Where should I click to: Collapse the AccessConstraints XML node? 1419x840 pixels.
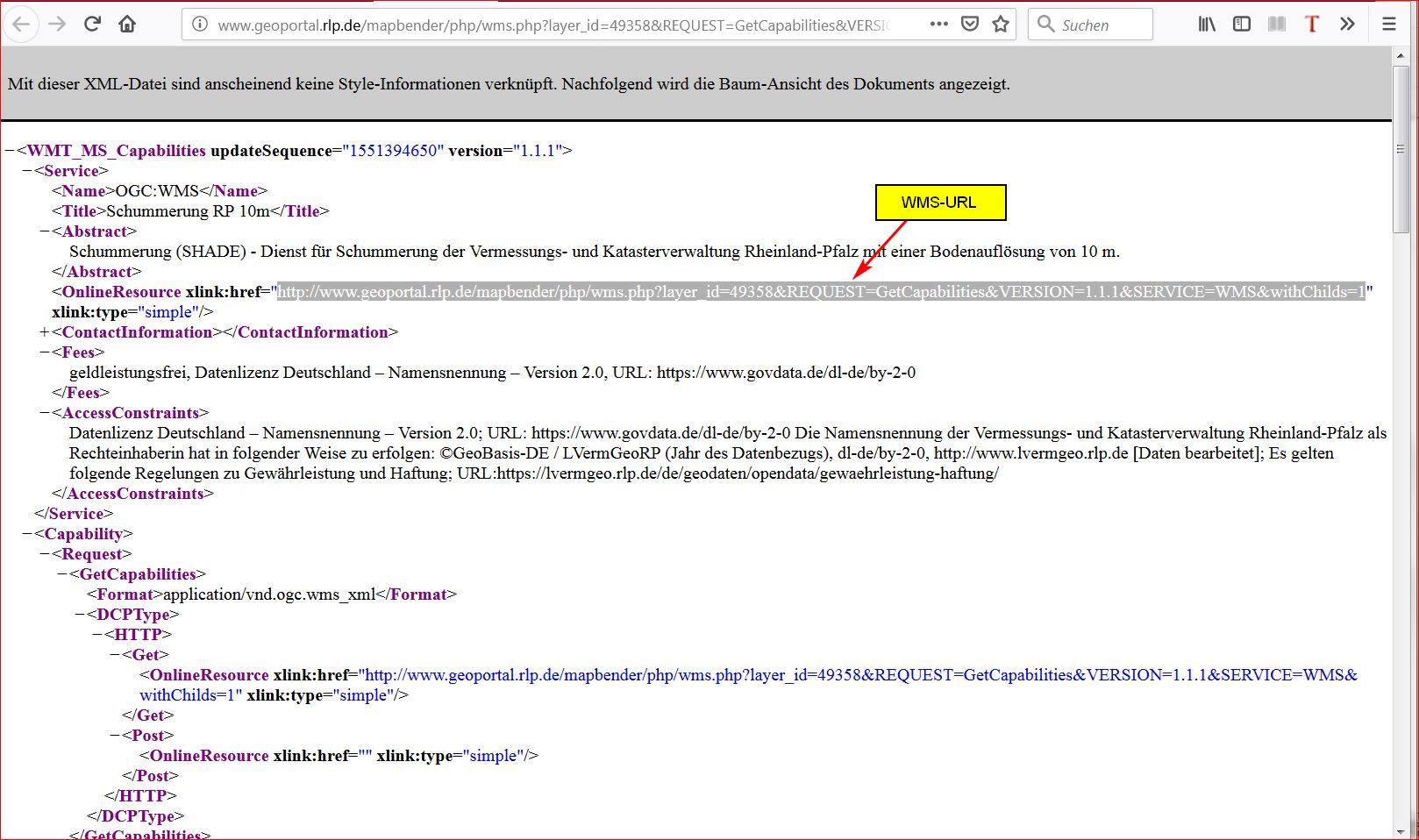[x=45, y=413]
